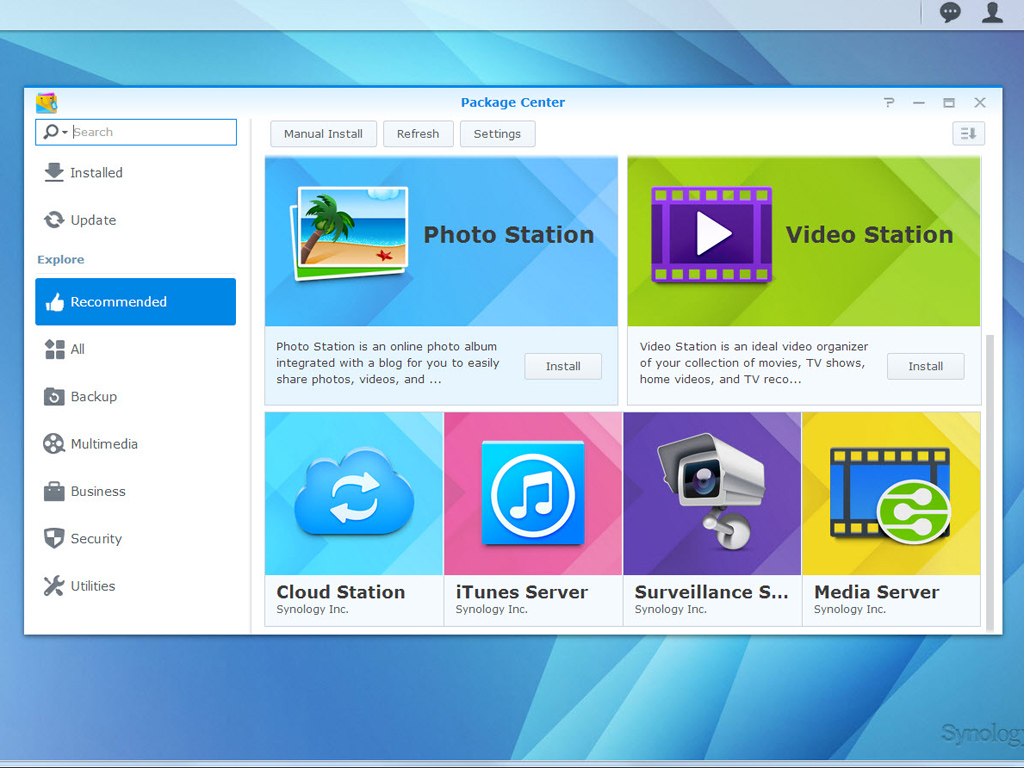Click the package list vertical scrollbar

point(990,483)
